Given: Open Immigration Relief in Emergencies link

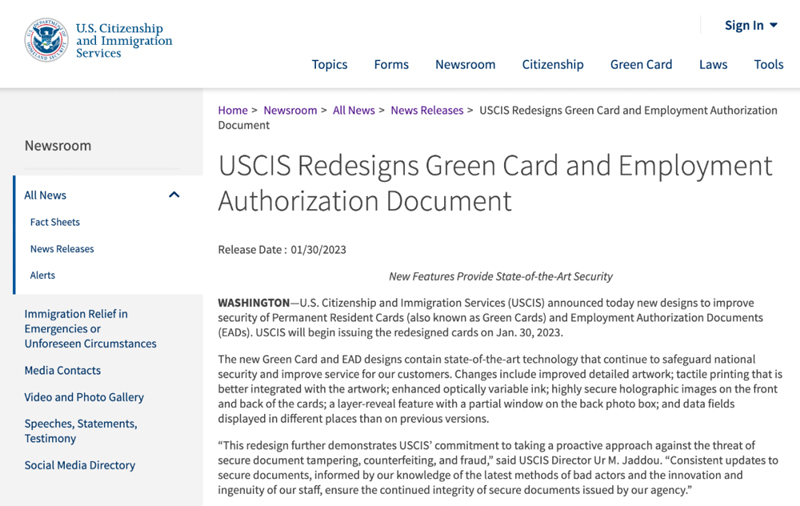Looking at the screenshot, I should pyautogui.click(x=90, y=328).
